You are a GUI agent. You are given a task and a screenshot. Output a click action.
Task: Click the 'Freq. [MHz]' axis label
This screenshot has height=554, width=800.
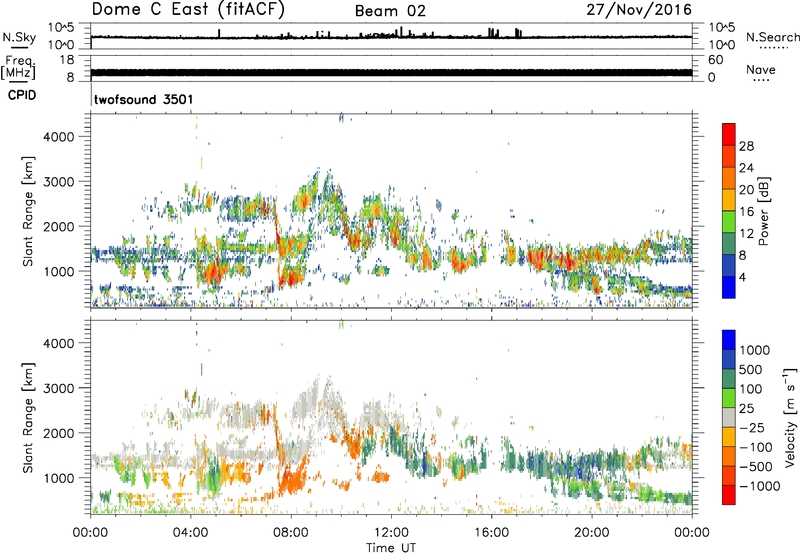click(18, 67)
